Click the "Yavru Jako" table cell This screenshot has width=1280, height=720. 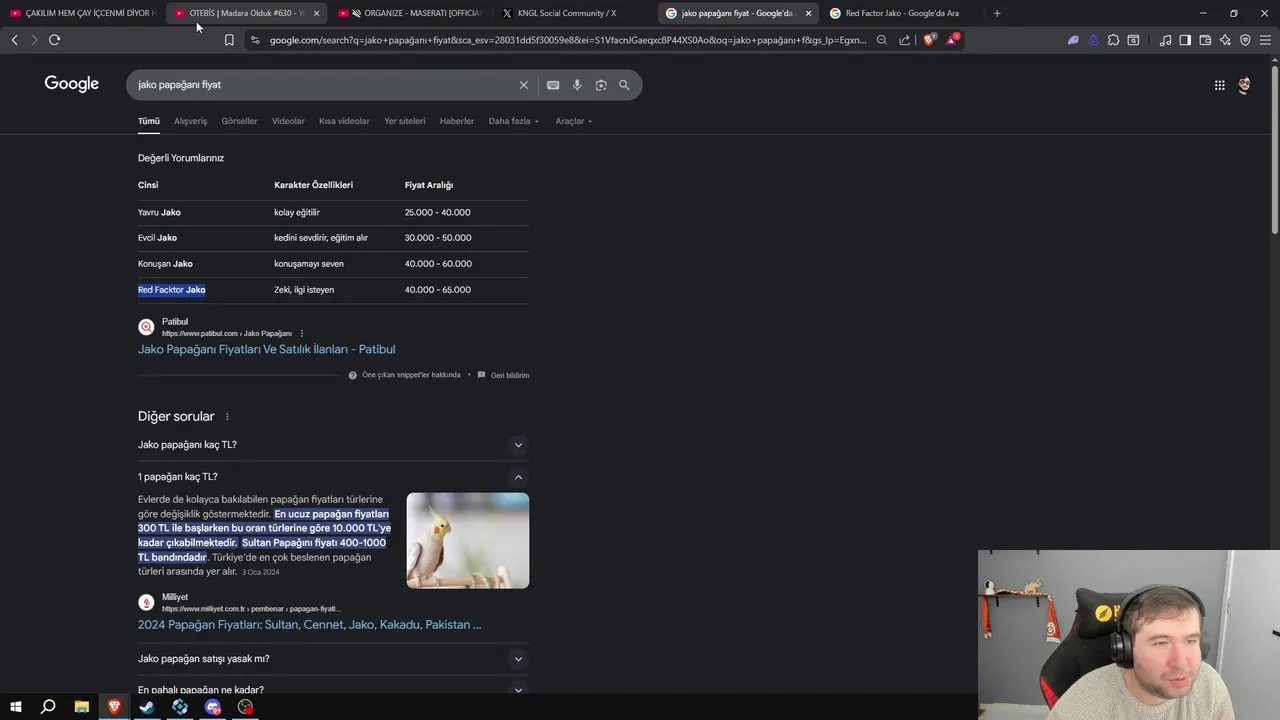coord(159,212)
